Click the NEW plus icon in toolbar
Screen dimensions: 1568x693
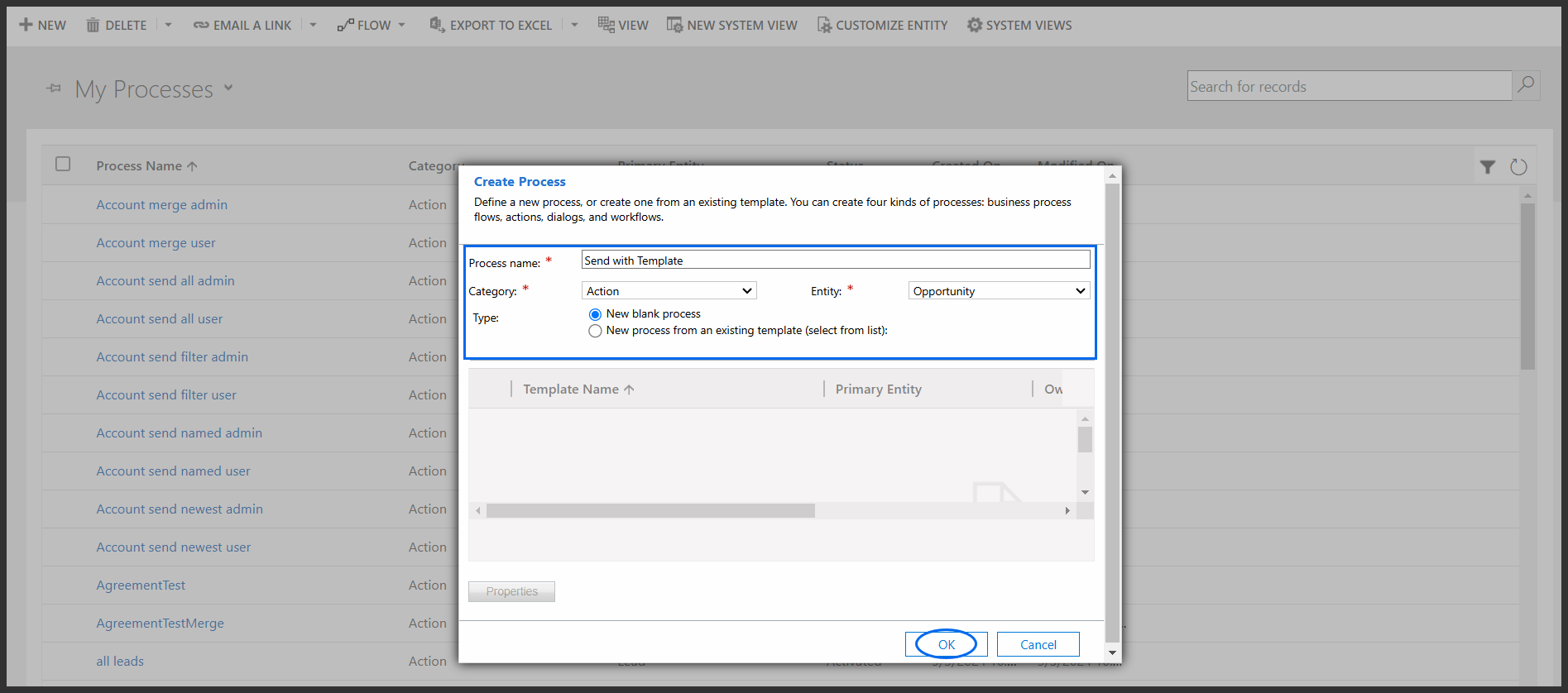(x=26, y=25)
